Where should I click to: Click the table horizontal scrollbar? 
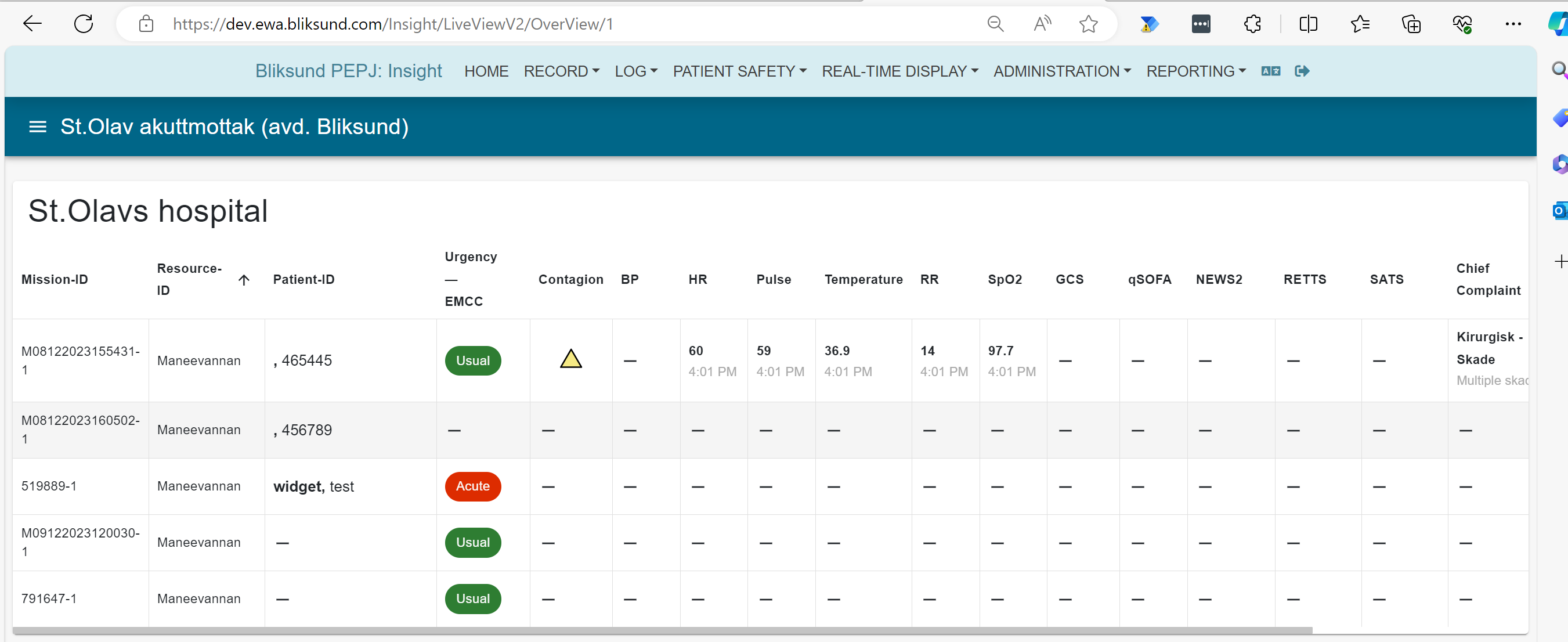click(662, 630)
